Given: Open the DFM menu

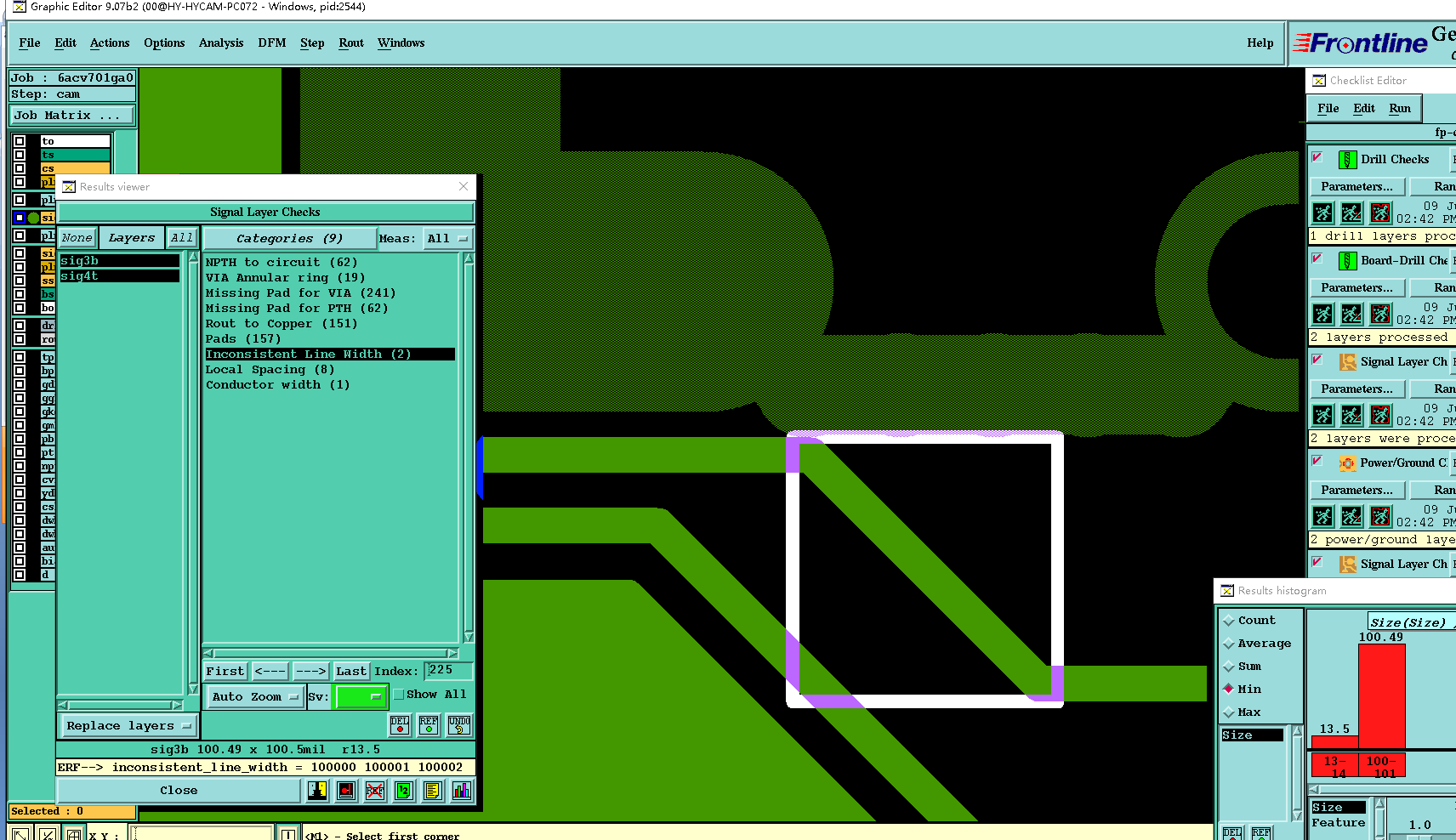Looking at the screenshot, I should [x=272, y=43].
